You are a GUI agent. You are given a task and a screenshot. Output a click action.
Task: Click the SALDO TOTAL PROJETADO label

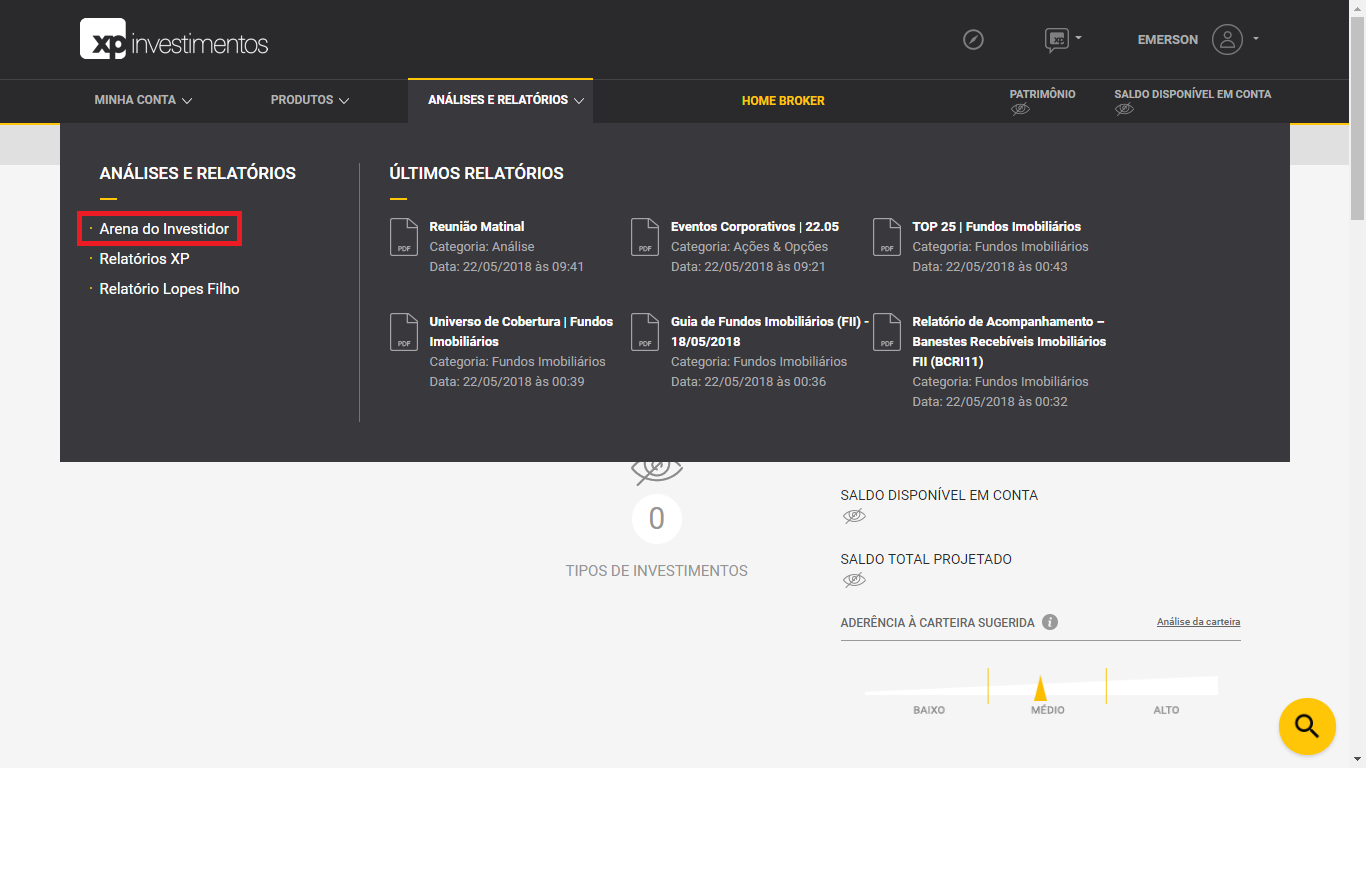pyautogui.click(x=926, y=559)
